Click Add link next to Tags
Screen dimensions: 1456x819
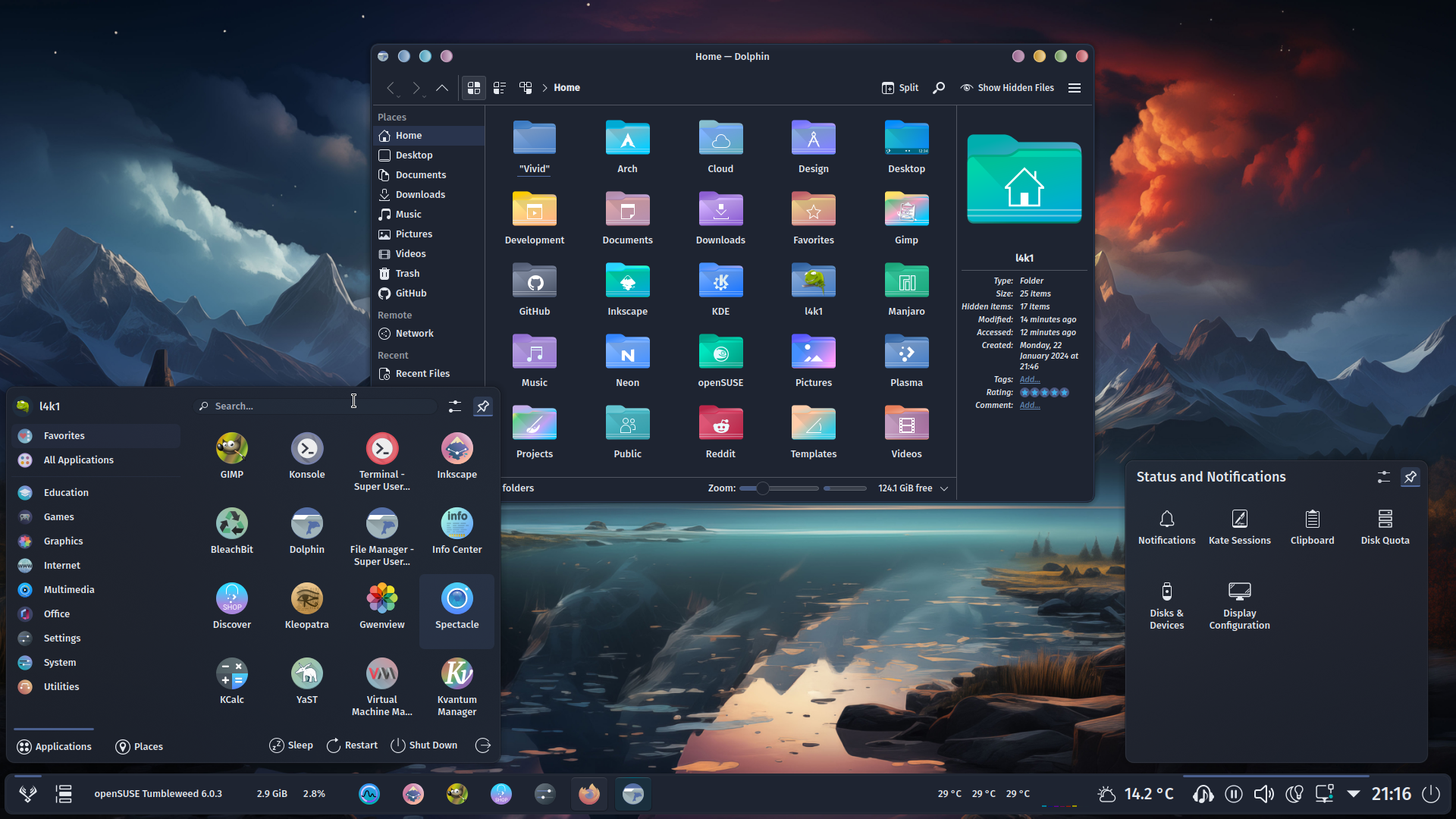(1030, 380)
